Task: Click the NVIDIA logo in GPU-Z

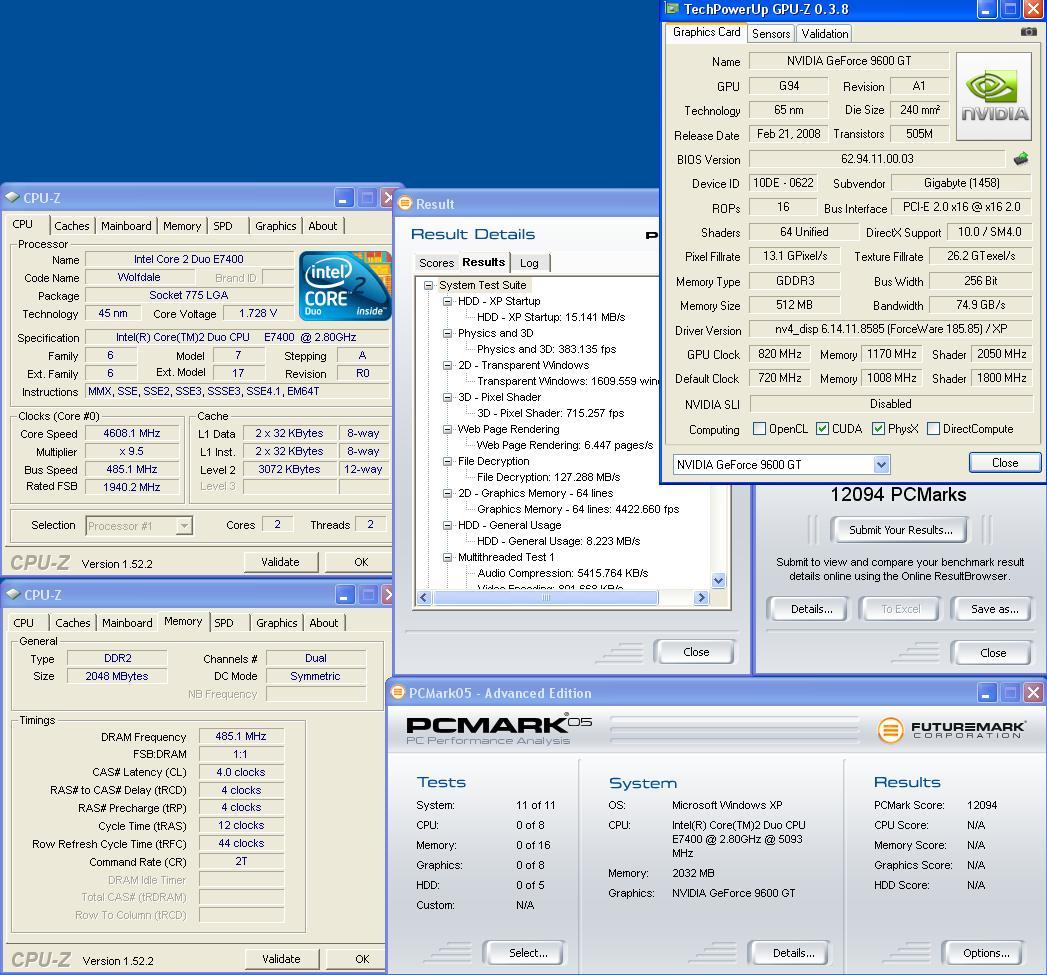Action: 994,96
